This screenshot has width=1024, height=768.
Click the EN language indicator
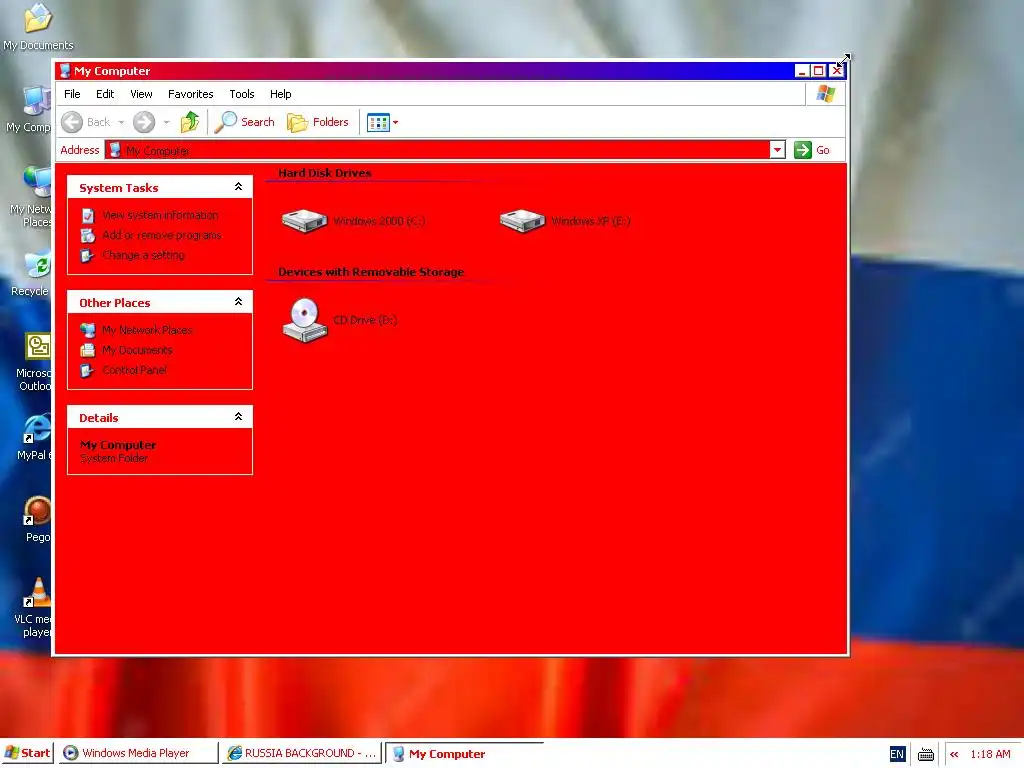point(897,754)
